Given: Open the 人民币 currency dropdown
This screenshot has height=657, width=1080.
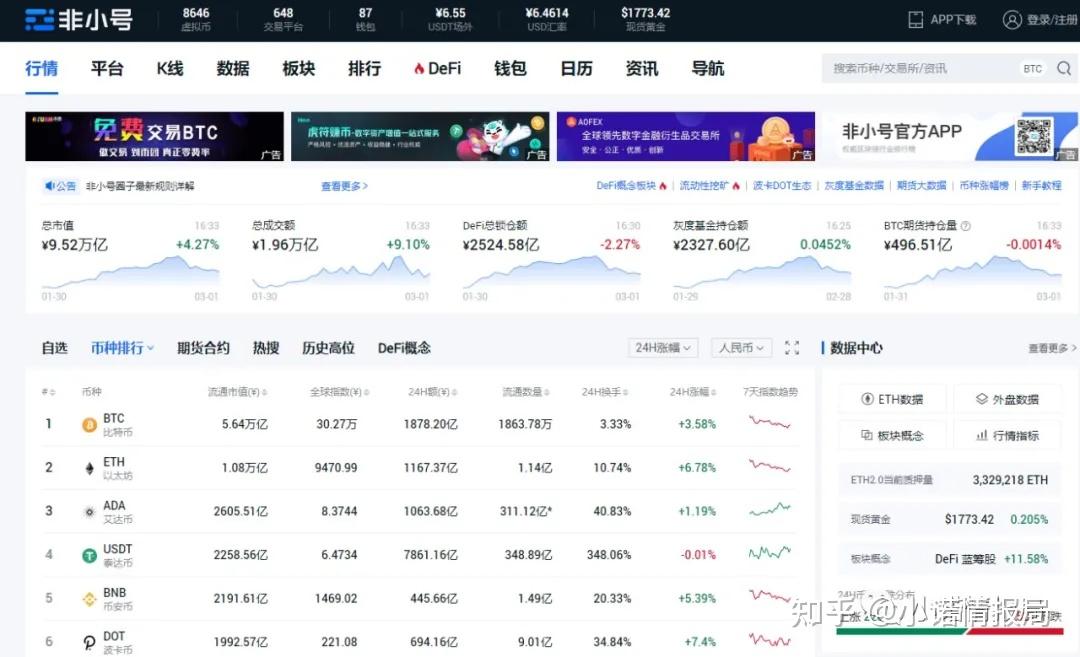Looking at the screenshot, I should point(741,348).
